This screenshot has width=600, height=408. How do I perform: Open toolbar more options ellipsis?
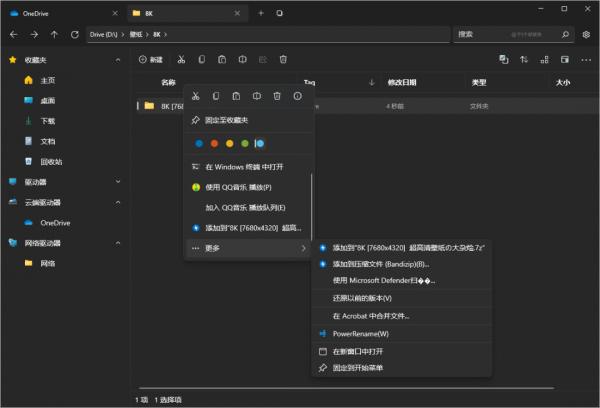586,60
